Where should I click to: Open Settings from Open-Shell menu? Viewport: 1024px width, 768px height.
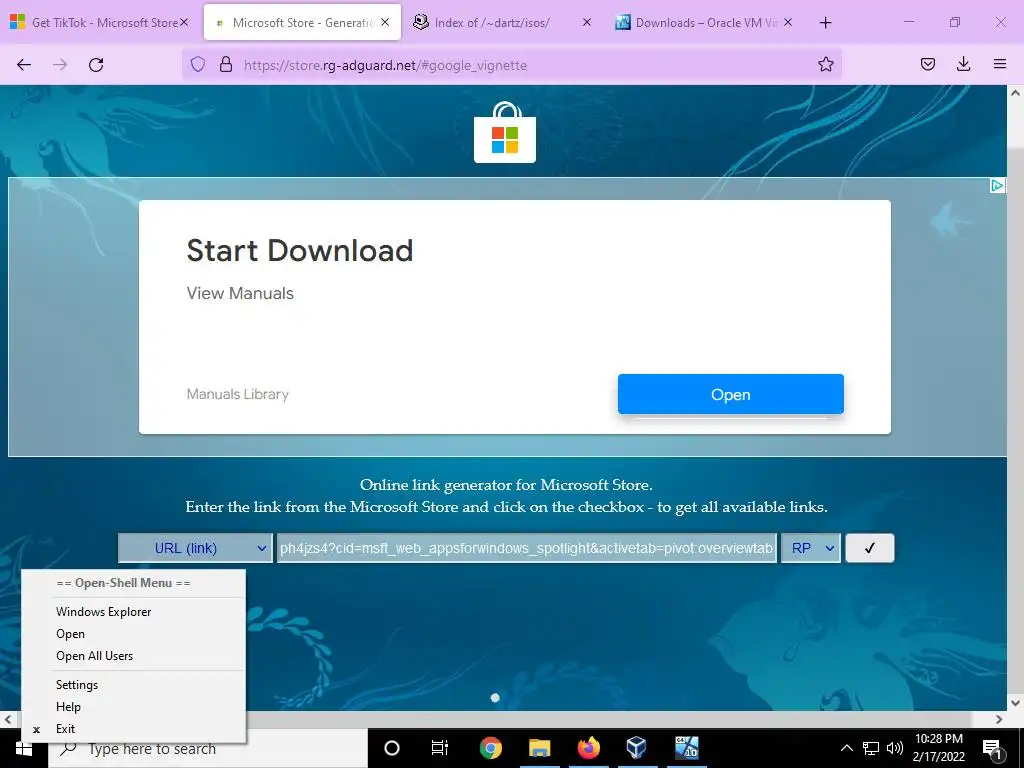(134, 685)
